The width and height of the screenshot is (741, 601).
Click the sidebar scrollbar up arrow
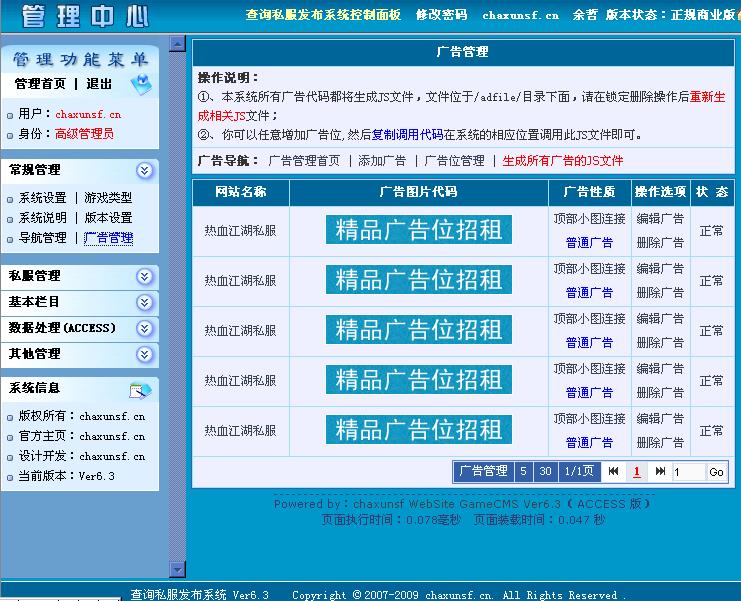coord(177,43)
